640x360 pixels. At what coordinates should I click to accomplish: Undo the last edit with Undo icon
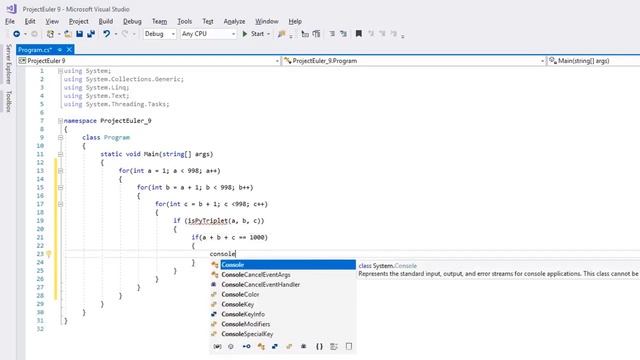(x=107, y=34)
